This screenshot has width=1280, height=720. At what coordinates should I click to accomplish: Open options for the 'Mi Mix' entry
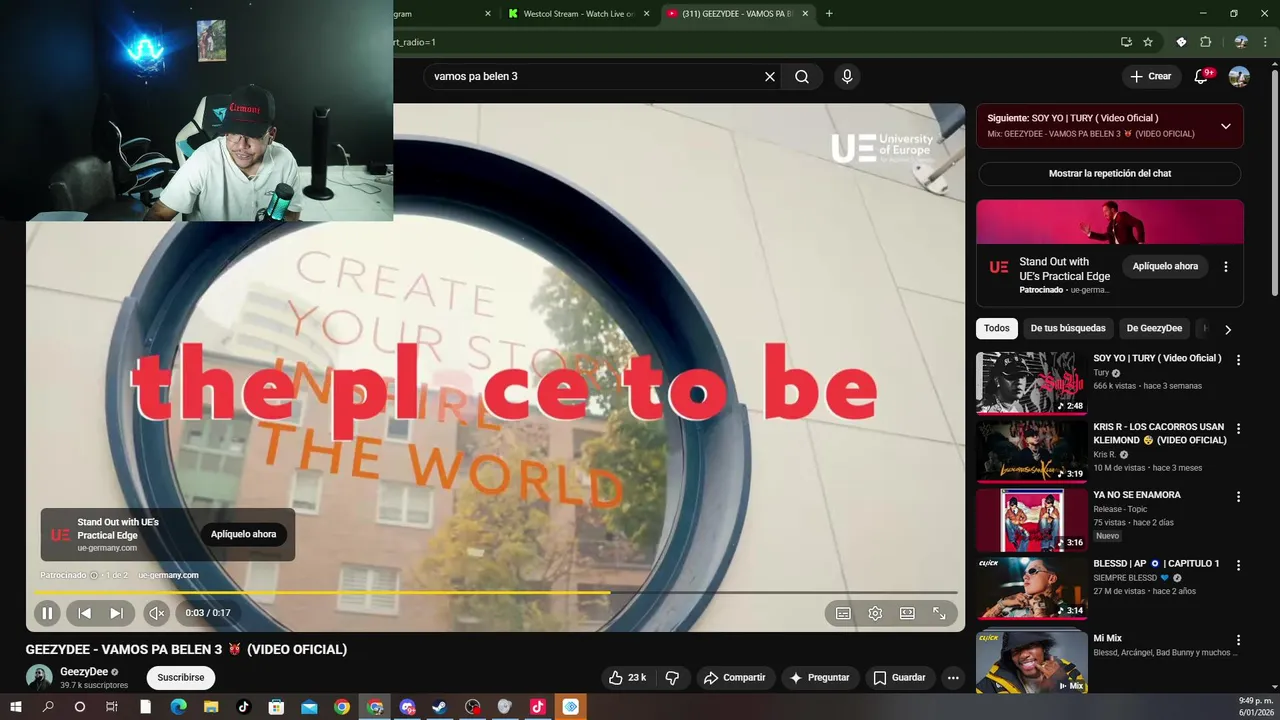pos(1239,640)
